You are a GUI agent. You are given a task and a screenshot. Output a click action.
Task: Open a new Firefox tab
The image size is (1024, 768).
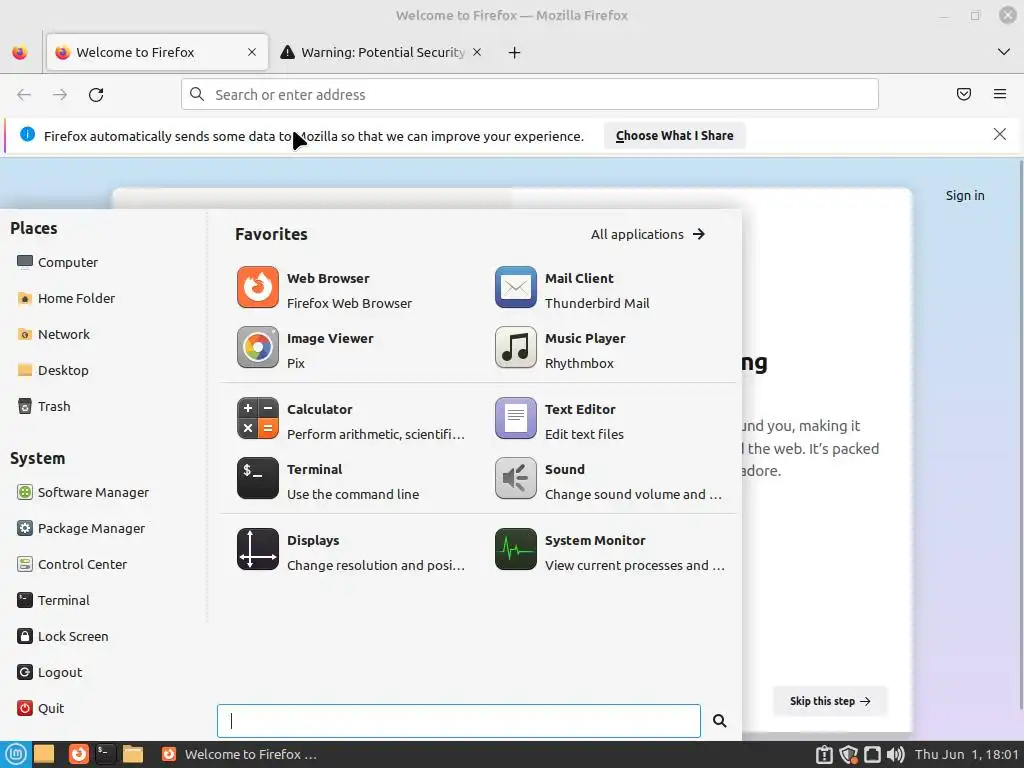[514, 52]
